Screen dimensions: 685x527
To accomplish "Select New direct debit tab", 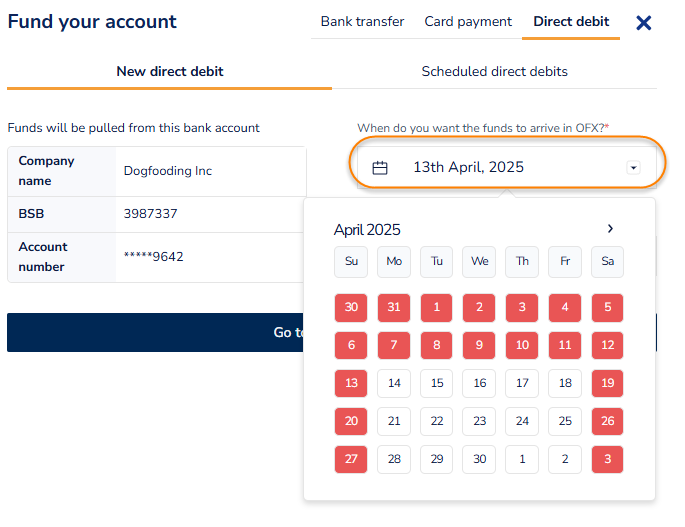I will tap(170, 72).
